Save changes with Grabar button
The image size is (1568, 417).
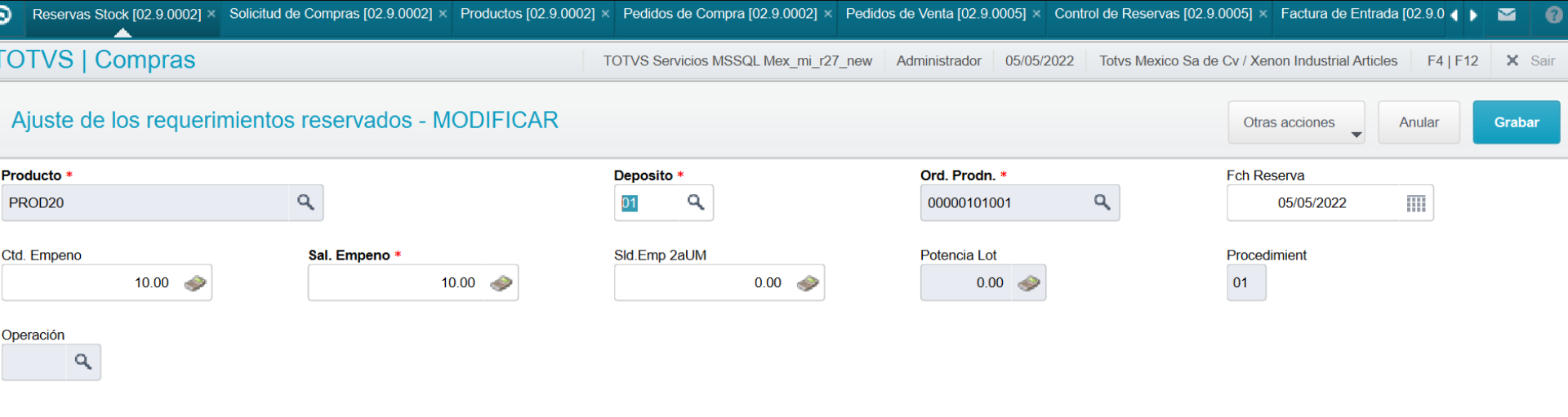click(1517, 122)
